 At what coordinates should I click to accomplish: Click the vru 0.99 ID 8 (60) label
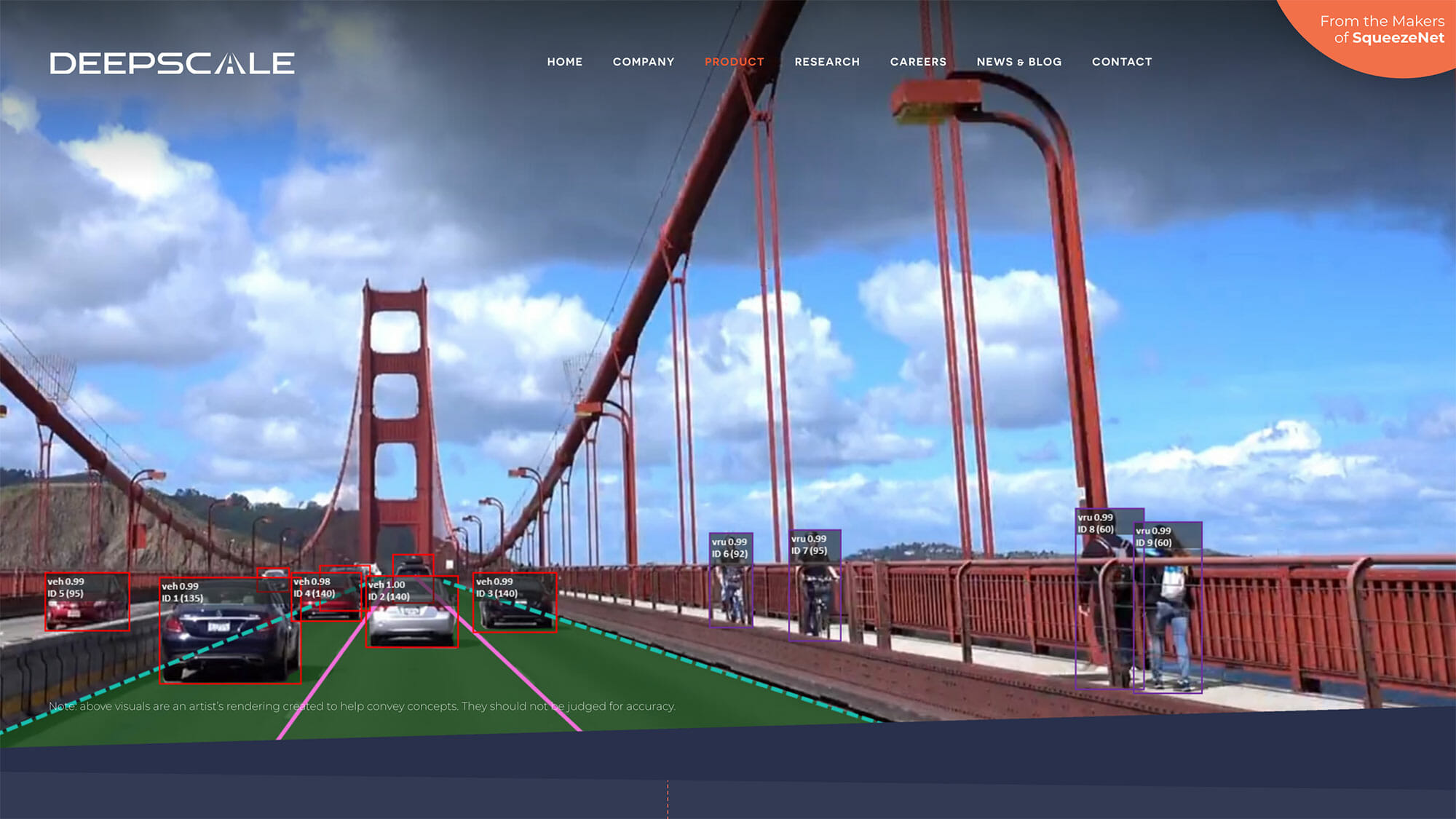pyautogui.click(x=1096, y=523)
